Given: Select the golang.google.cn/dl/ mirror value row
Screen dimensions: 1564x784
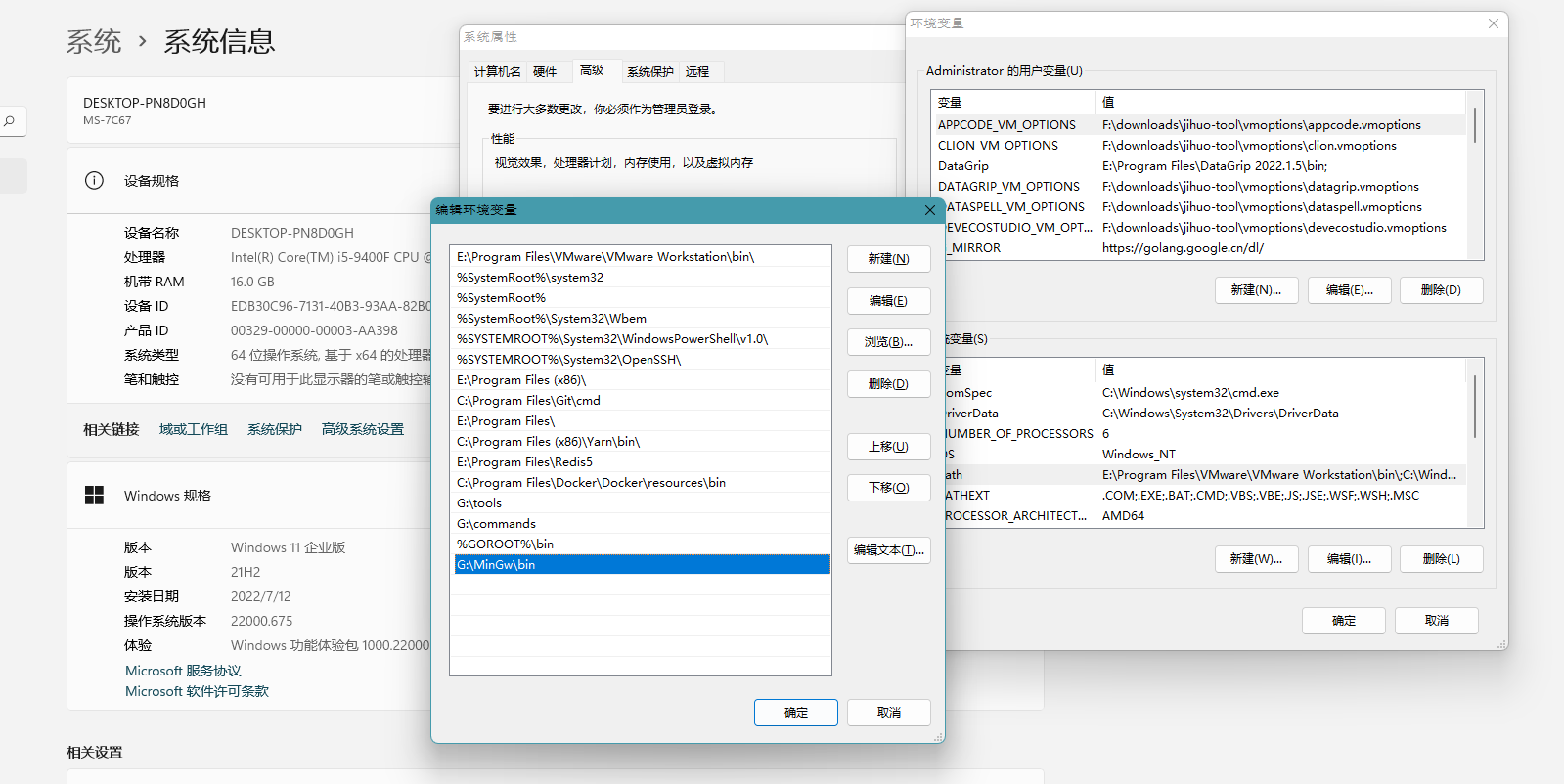Looking at the screenshot, I should (x=1205, y=248).
